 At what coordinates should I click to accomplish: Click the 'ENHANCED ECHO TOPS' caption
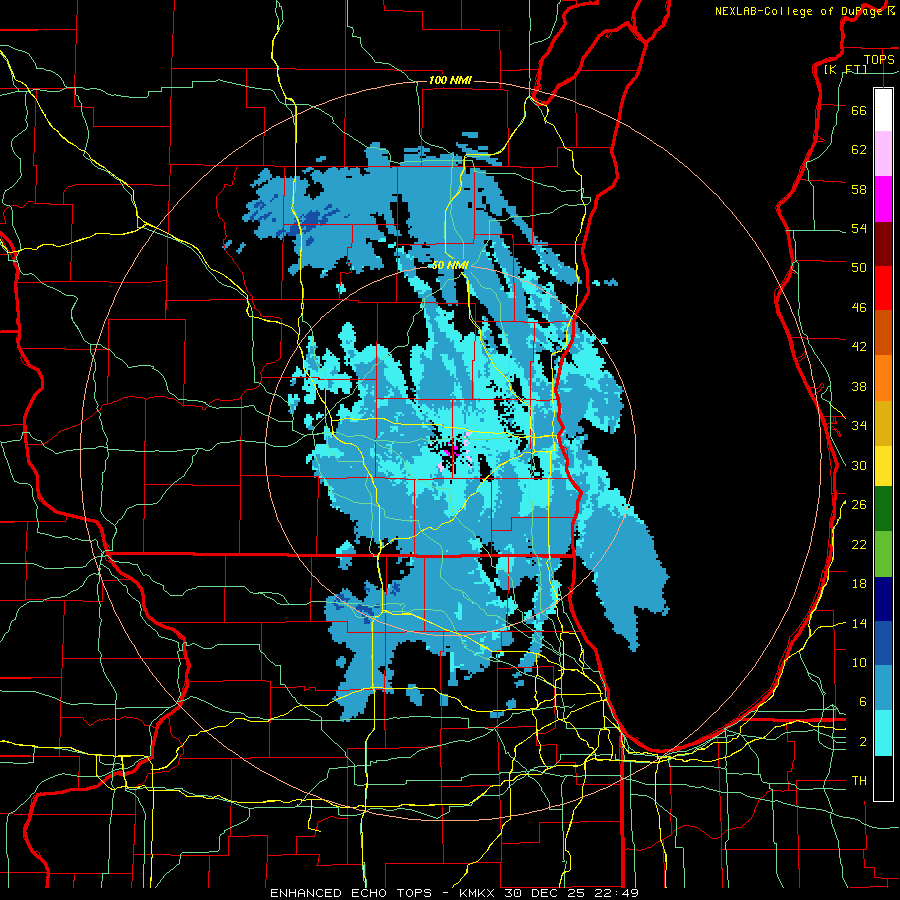coord(351,893)
